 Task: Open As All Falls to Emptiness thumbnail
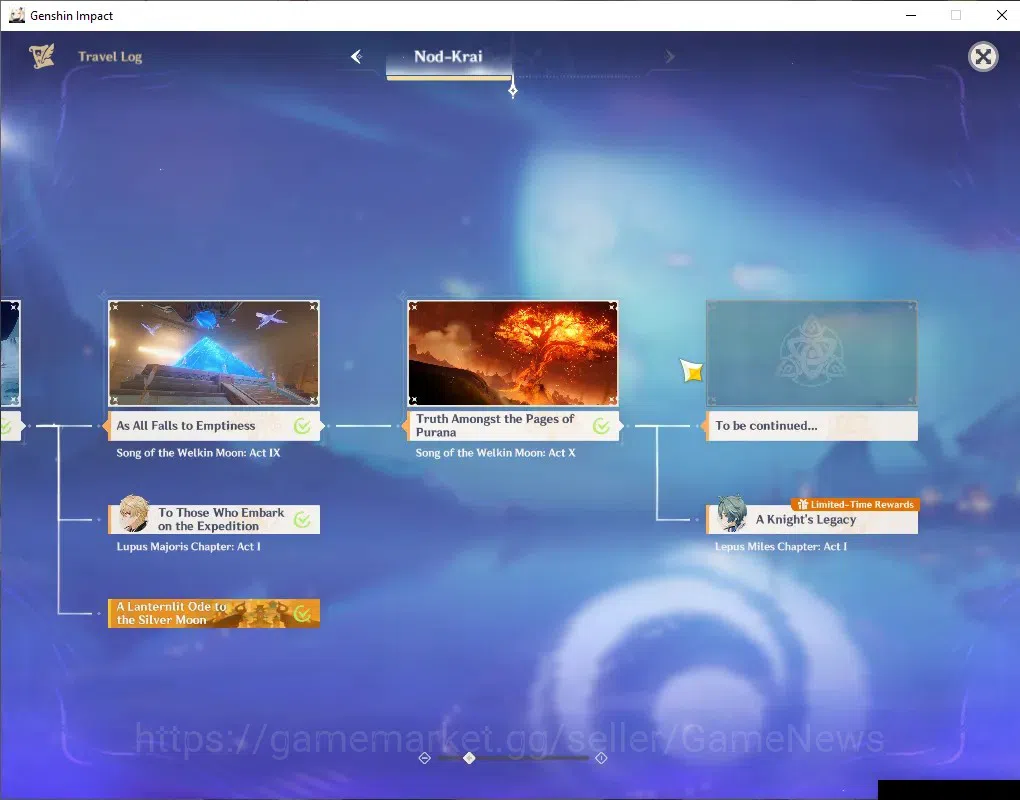pyautogui.click(x=213, y=353)
